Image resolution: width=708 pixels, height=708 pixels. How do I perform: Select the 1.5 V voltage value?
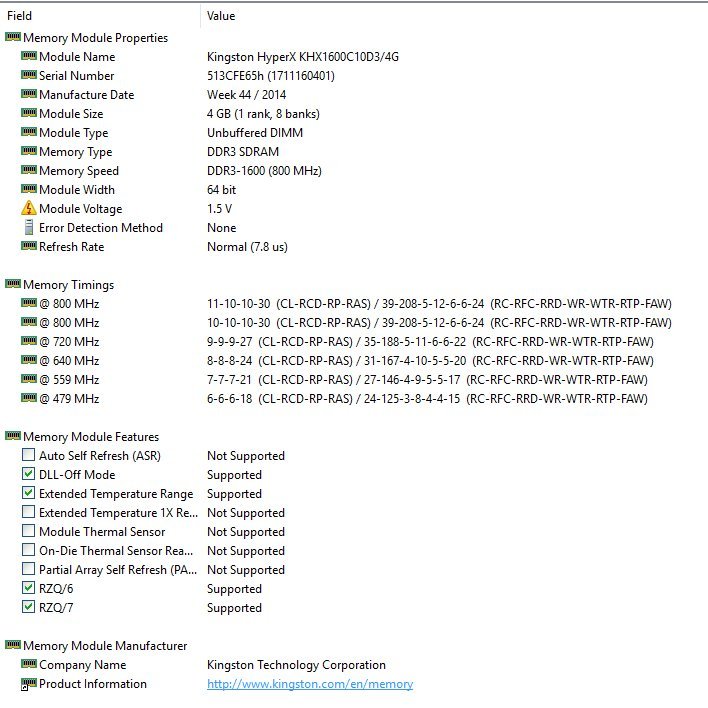[x=219, y=209]
